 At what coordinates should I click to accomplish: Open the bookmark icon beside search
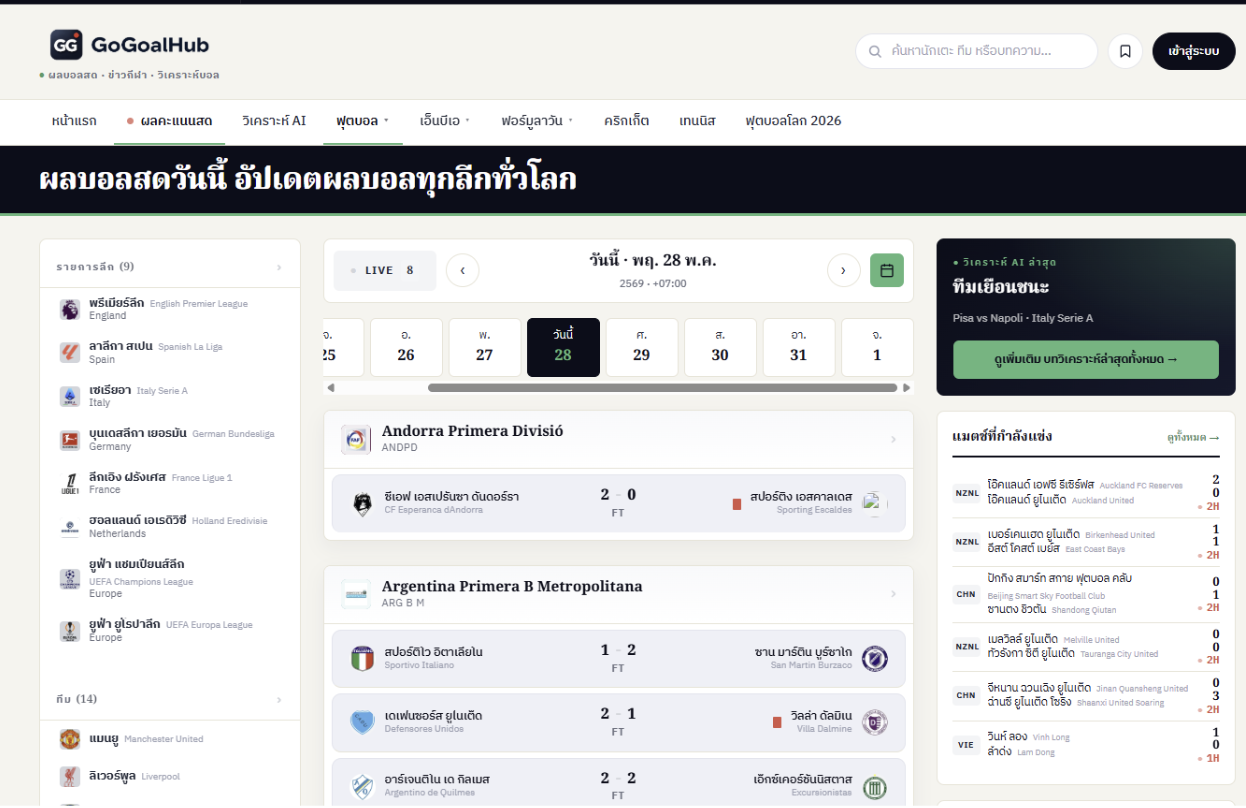click(x=1125, y=51)
